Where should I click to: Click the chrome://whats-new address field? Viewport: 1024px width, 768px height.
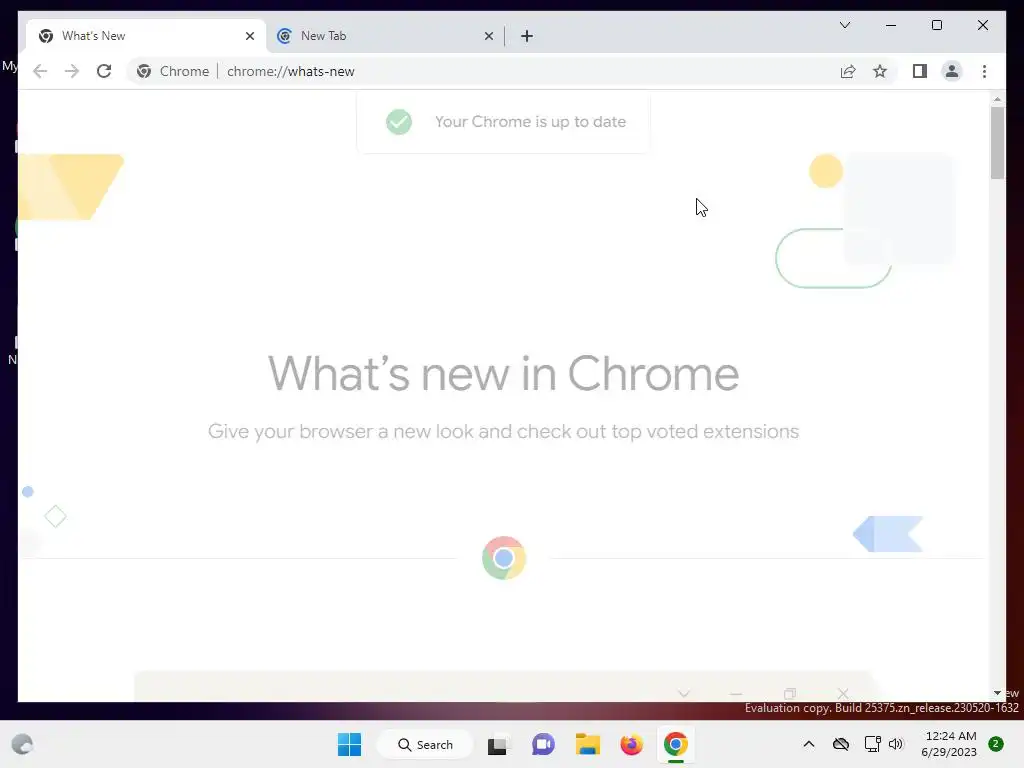(291, 71)
